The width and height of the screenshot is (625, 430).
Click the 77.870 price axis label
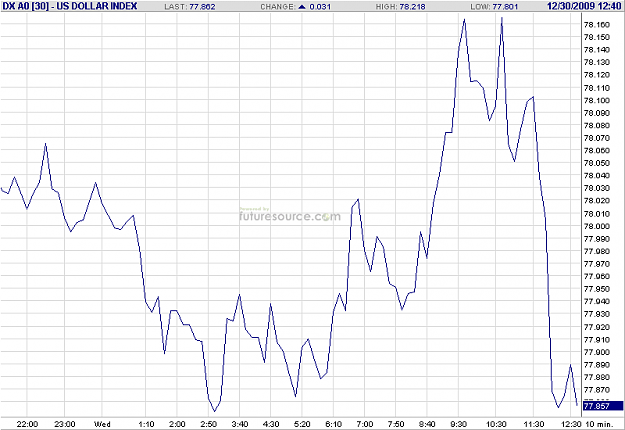click(597, 390)
